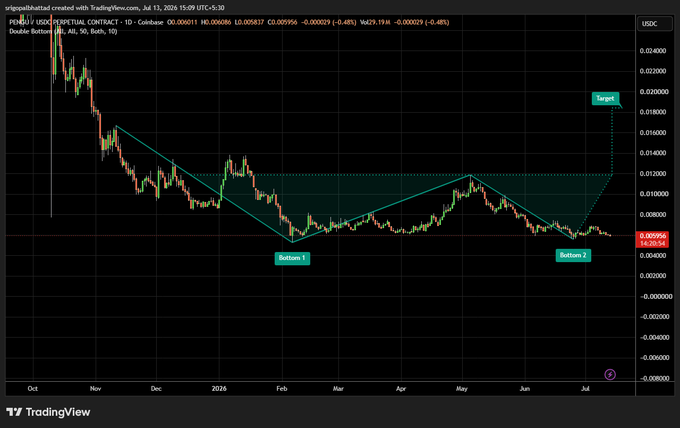
Task: Click the Bottom 2 pattern label
Action: 573,255
